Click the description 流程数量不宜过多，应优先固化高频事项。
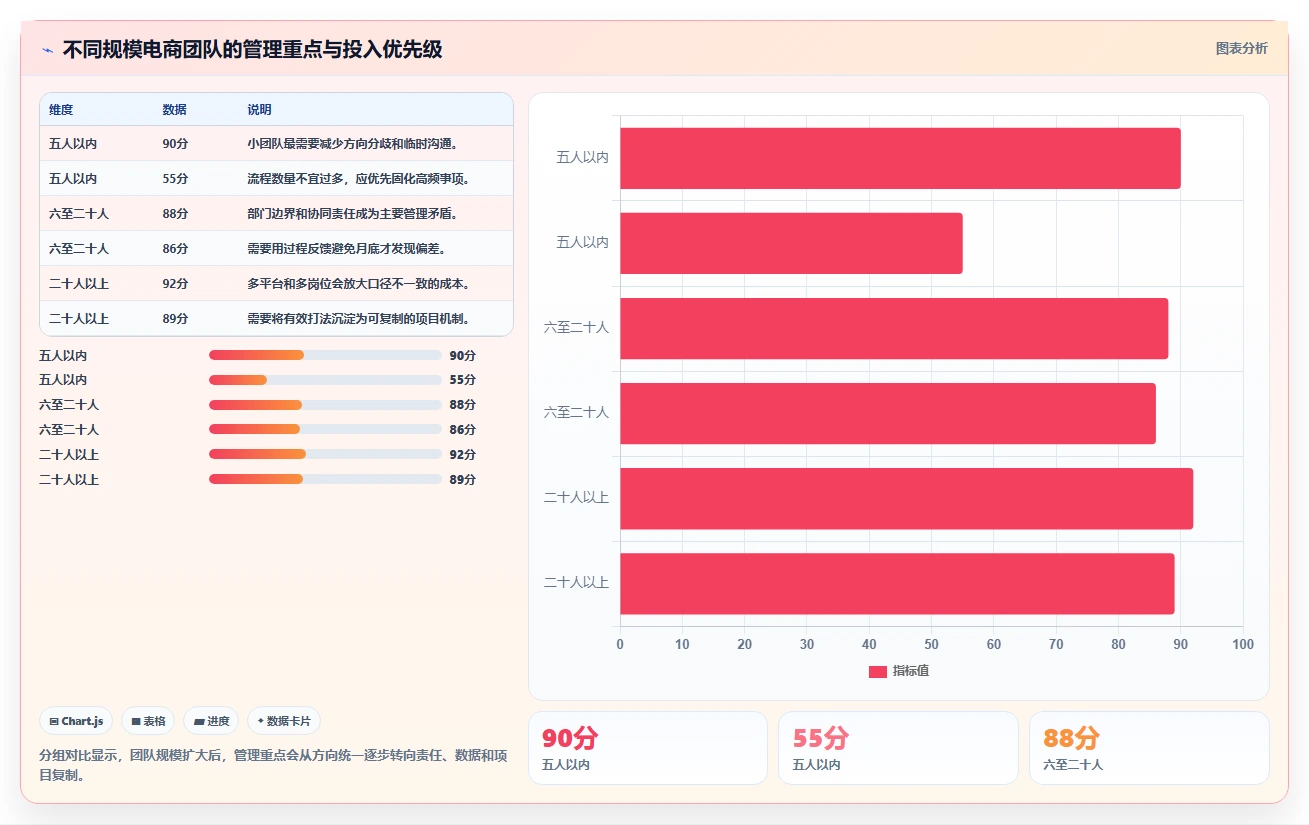The height and width of the screenshot is (825, 1309). pyautogui.click(x=359, y=179)
